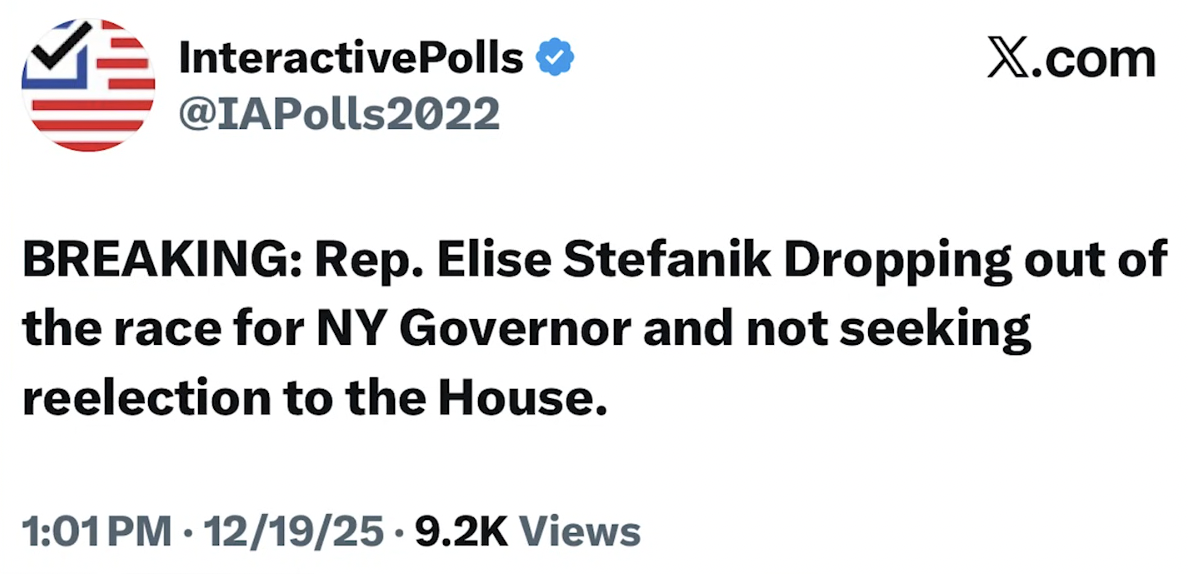The width and height of the screenshot is (1188, 574).
Task: Open the @IAPolls2022 handle
Action: 338,116
